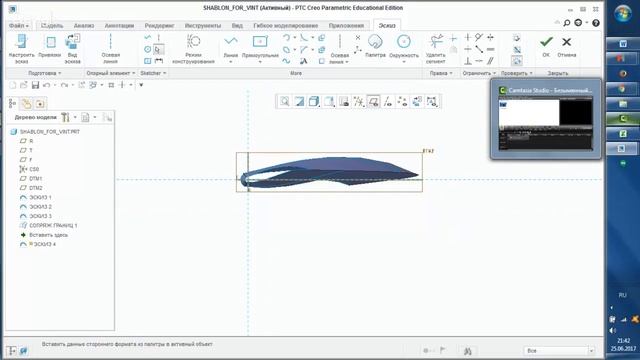The width and height of the screenshot is (640, 360).
Task: Select the Fillet sketch tool icon
Action: point(304,38)
